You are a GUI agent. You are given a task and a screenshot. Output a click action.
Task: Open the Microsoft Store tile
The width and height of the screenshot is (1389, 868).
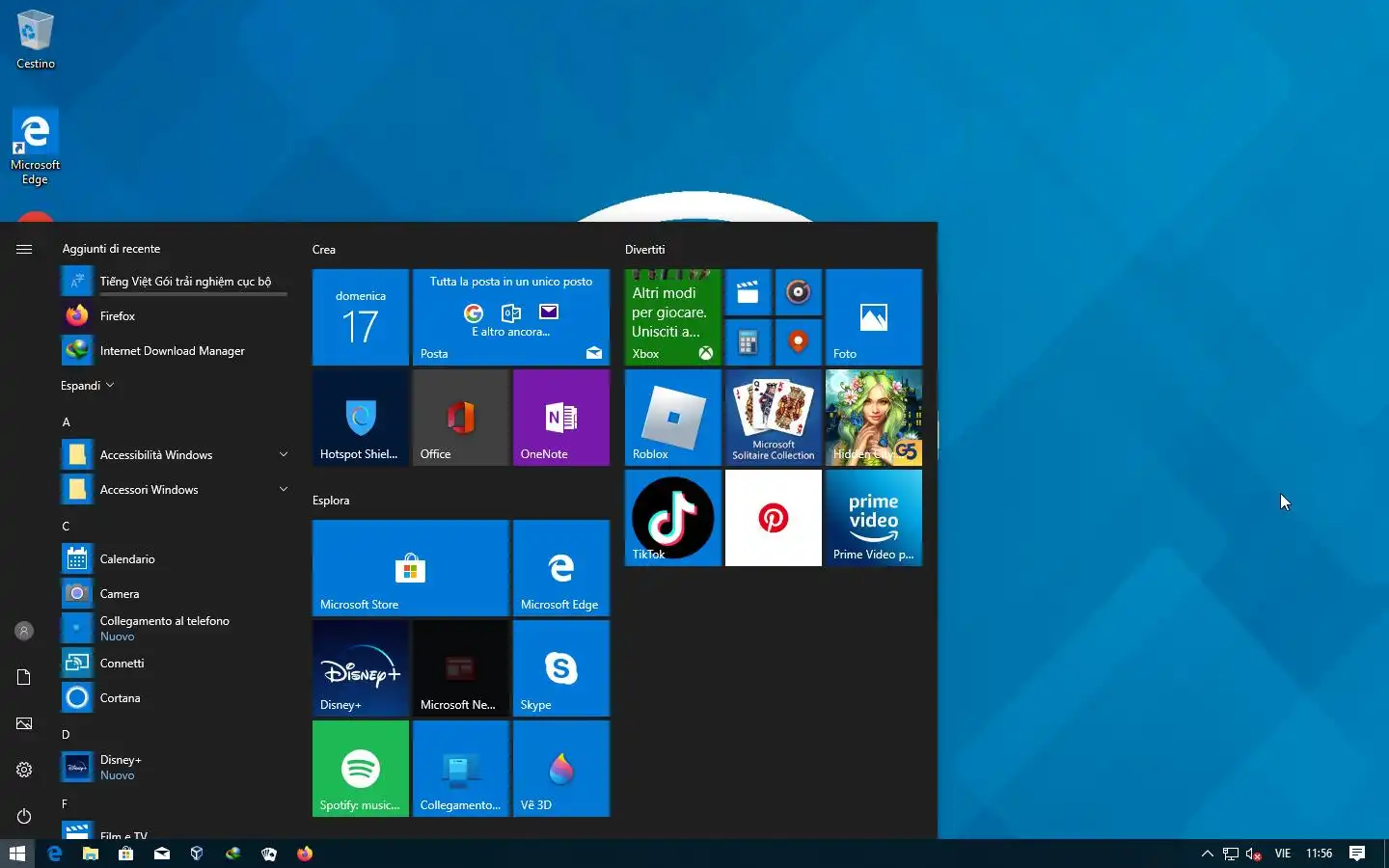pos(411,568)
